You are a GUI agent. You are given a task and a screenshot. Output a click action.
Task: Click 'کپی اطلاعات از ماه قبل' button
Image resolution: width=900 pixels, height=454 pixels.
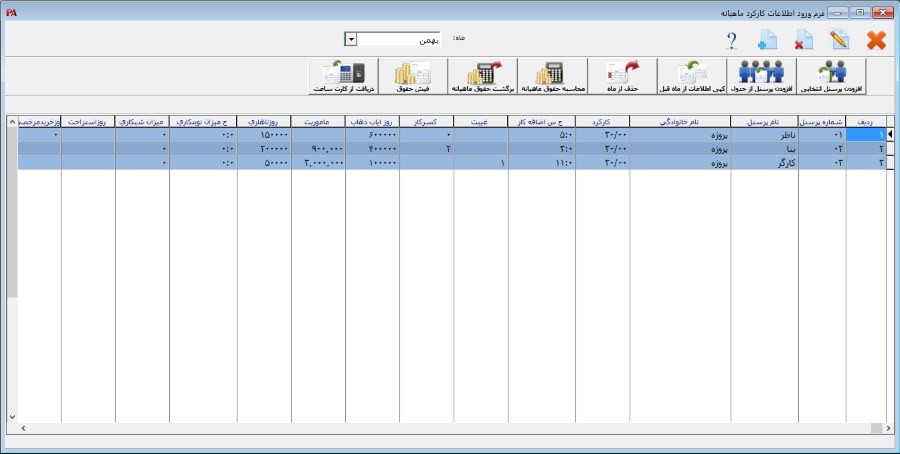691,76
